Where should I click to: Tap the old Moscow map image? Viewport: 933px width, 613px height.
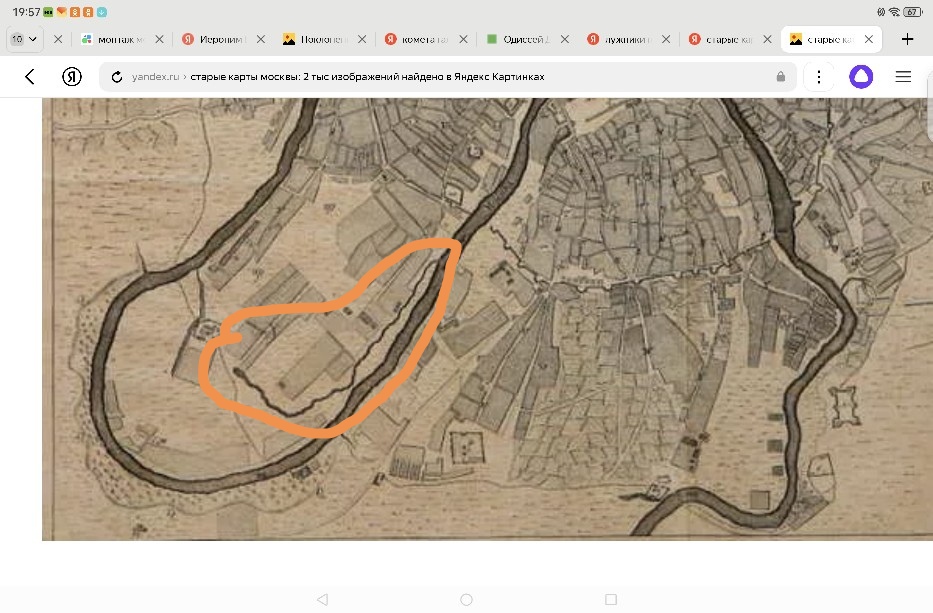(x=487, y=319)
